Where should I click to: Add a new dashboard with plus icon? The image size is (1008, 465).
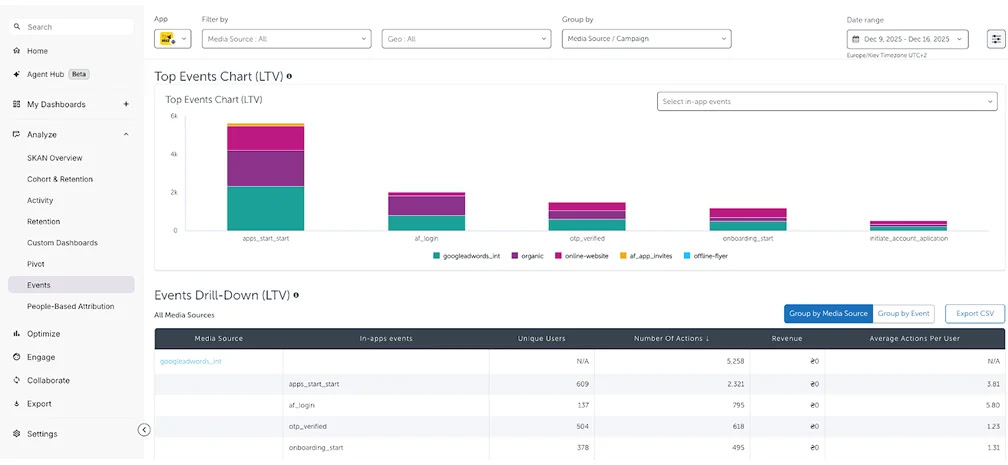pos(125,104)
